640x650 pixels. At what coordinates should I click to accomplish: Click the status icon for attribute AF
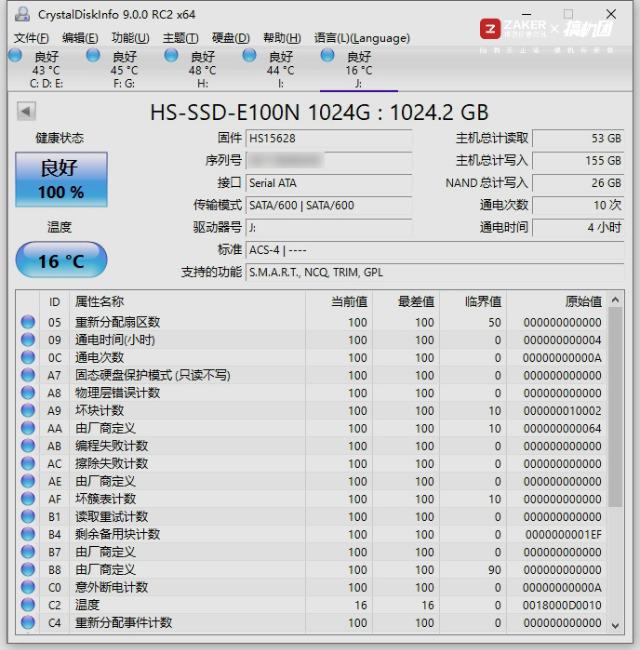(x=28, y=499)
